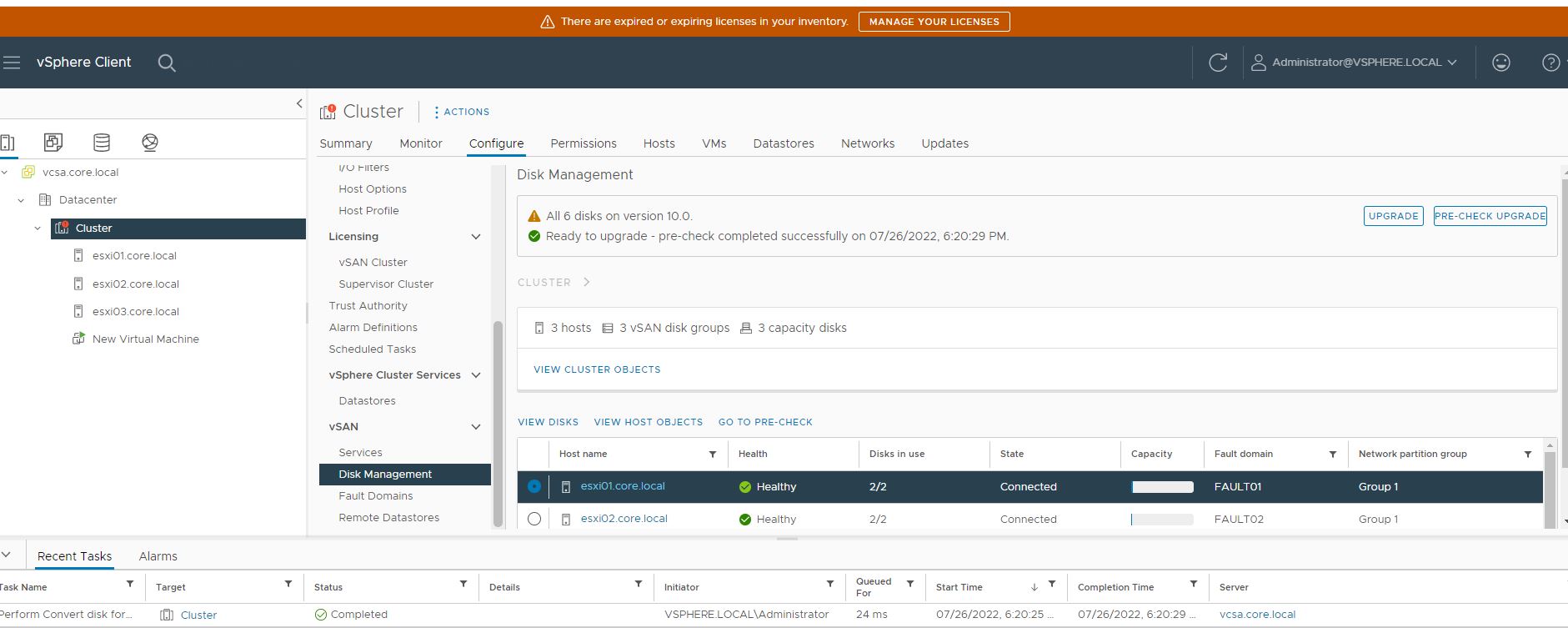Open the help question mark menu
Image resolution: width=1568 pixels, height=628 pixels.
(x=1550, y=63)
